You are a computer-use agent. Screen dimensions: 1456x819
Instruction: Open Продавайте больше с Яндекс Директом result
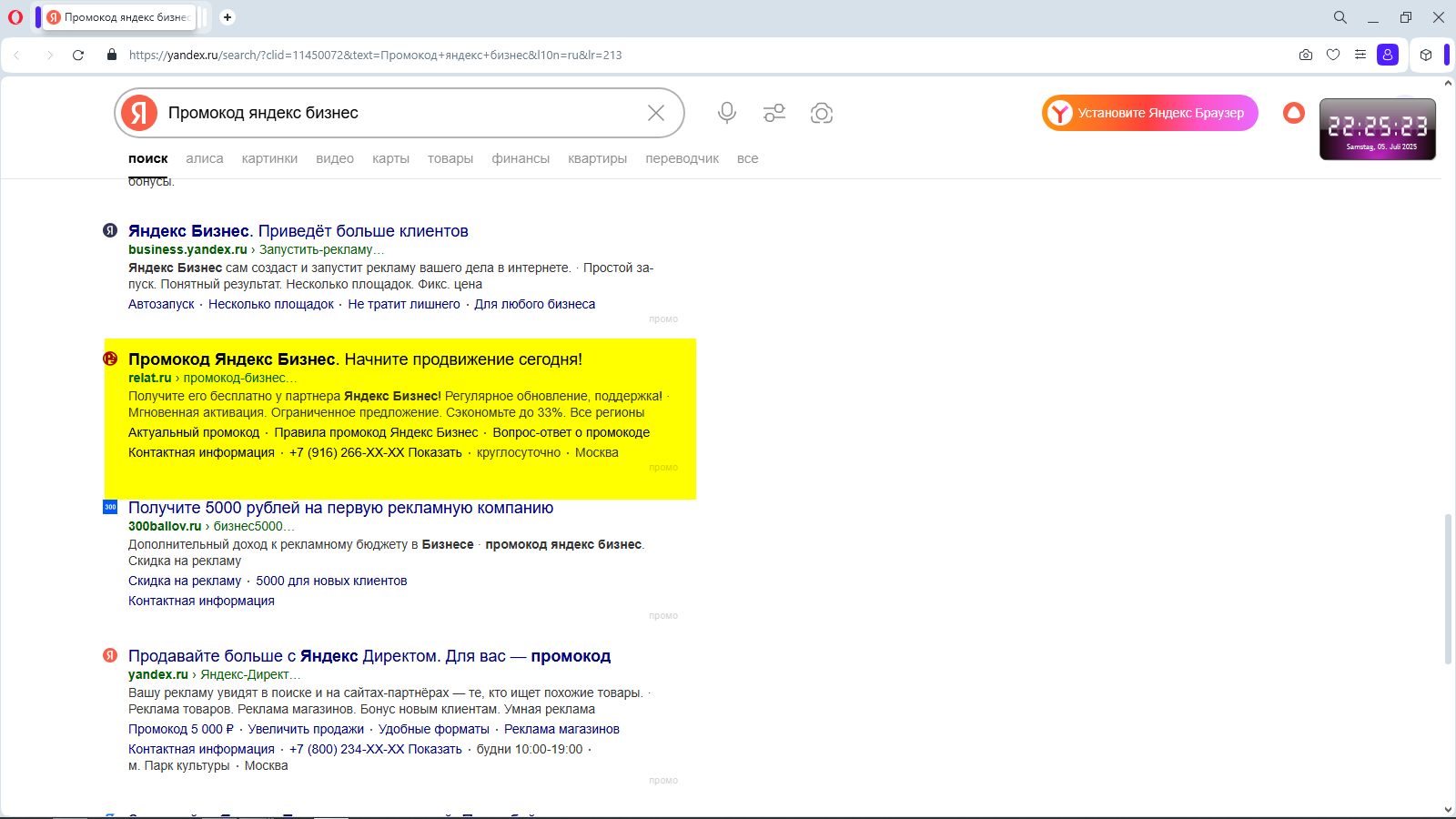tap(369, 656)
